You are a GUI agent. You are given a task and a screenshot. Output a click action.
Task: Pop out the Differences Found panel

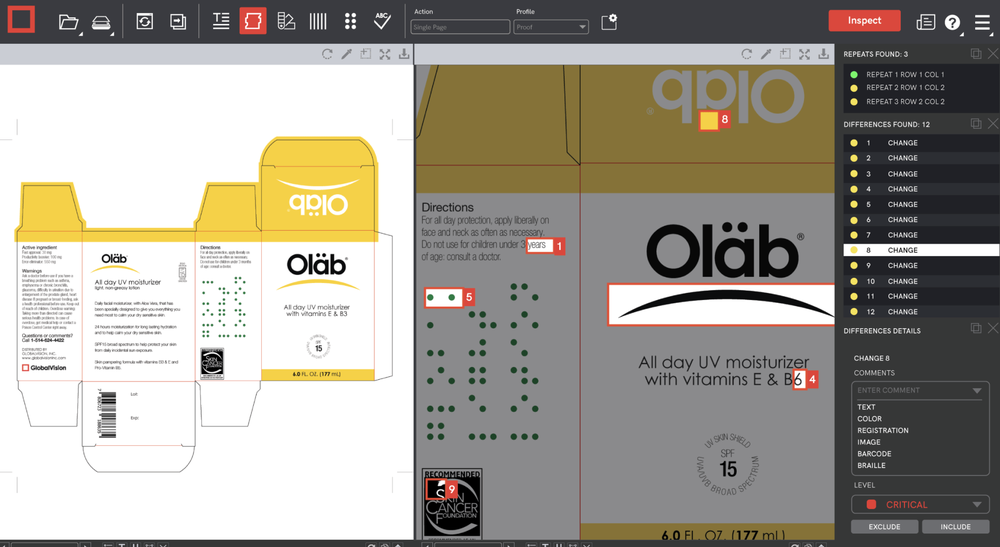[x=976, y=124]
